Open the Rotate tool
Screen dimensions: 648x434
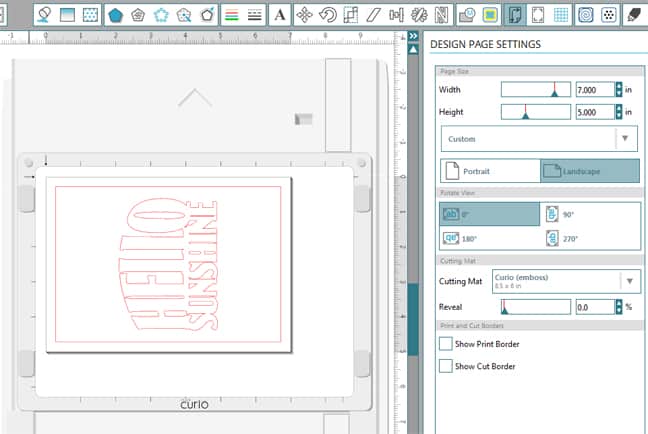(328, 15)
